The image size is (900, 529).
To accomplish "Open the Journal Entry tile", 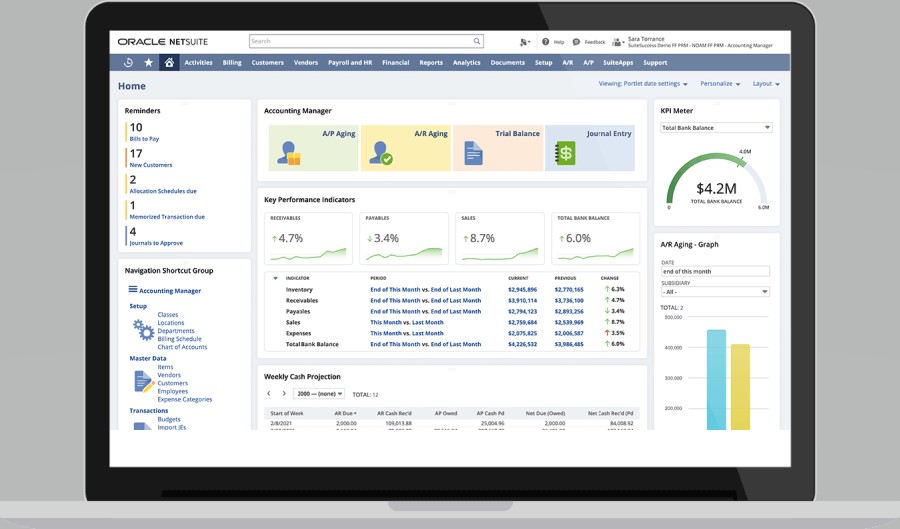I will click(590, 147).
